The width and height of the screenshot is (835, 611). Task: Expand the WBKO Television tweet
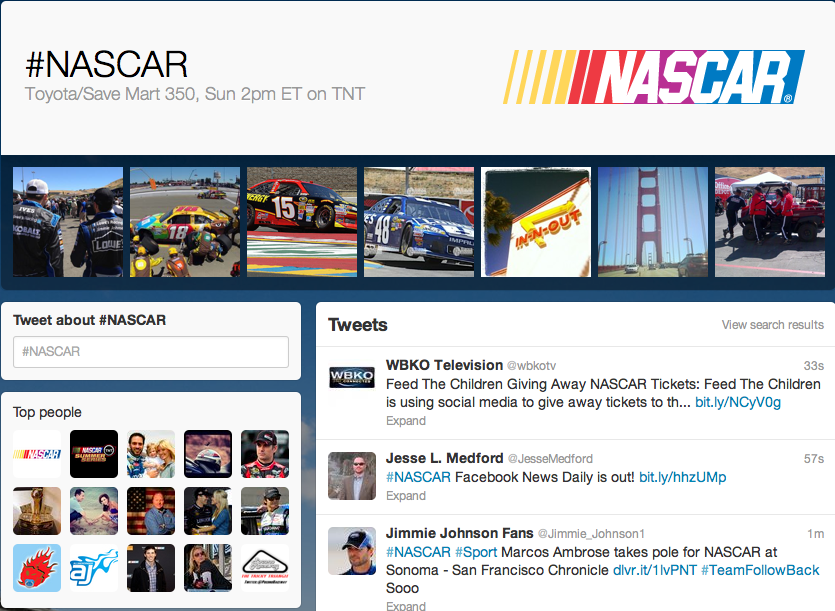pos(406,421)
